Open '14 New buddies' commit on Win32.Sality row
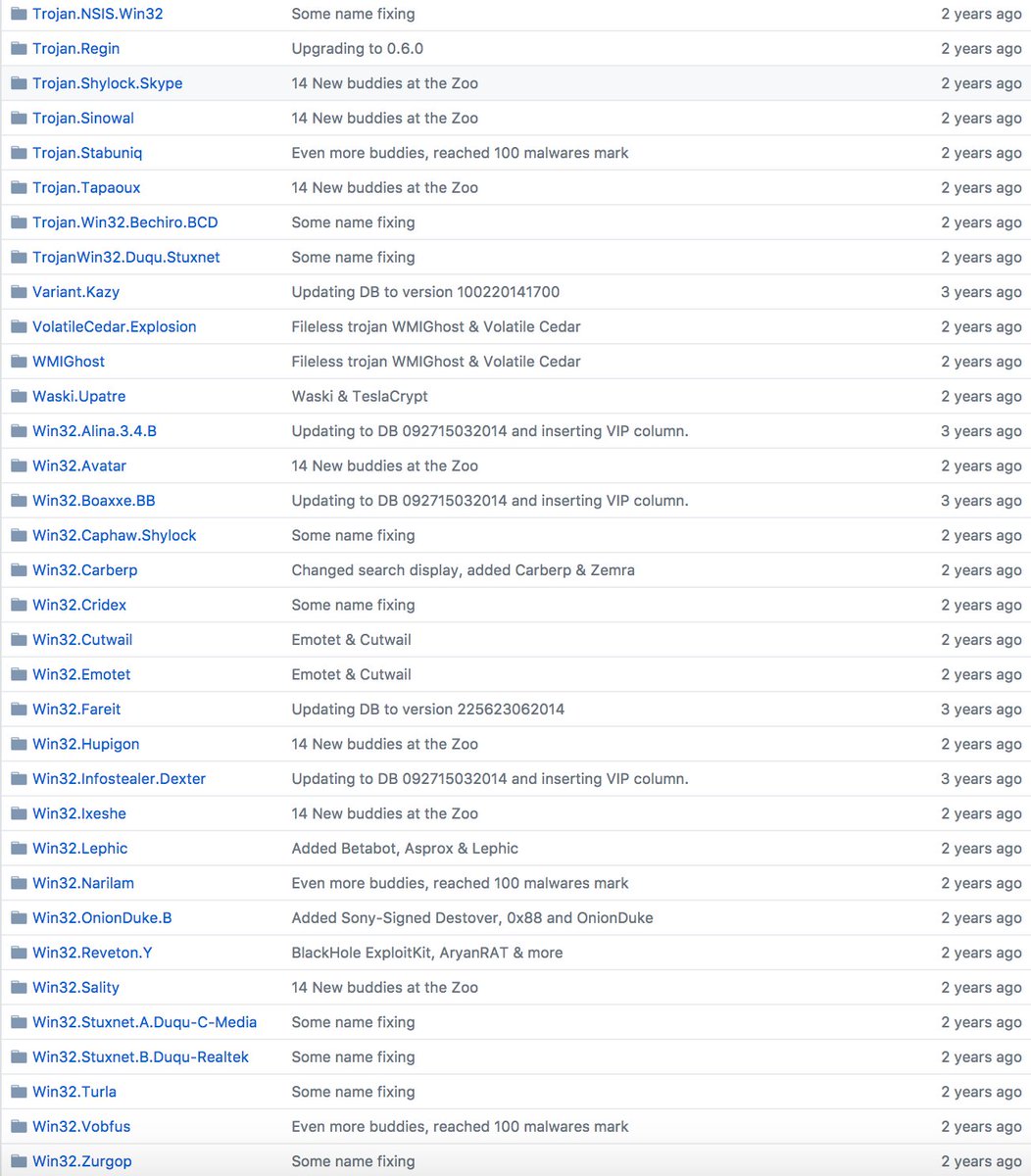 [385, 987]
